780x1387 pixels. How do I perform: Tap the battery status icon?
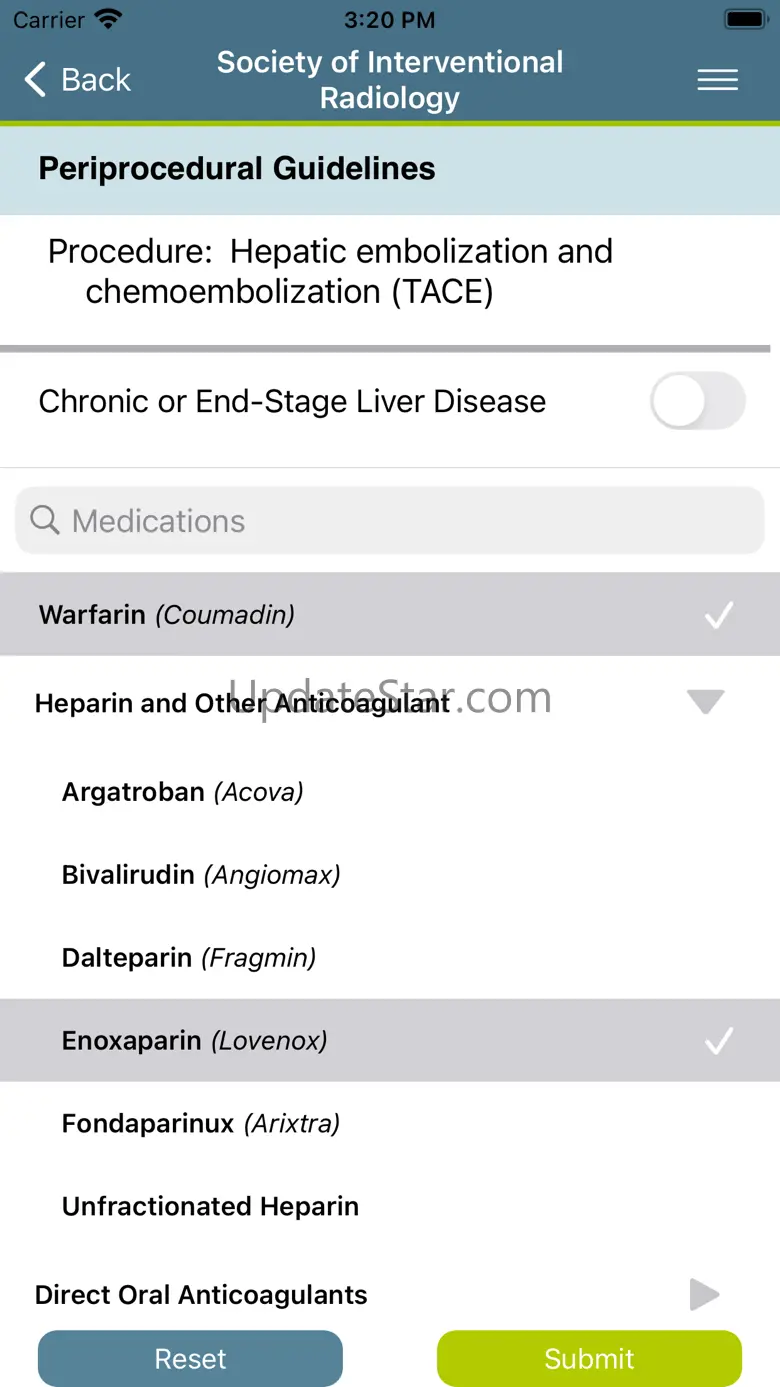pyautogui.click(x=744, y=19)
